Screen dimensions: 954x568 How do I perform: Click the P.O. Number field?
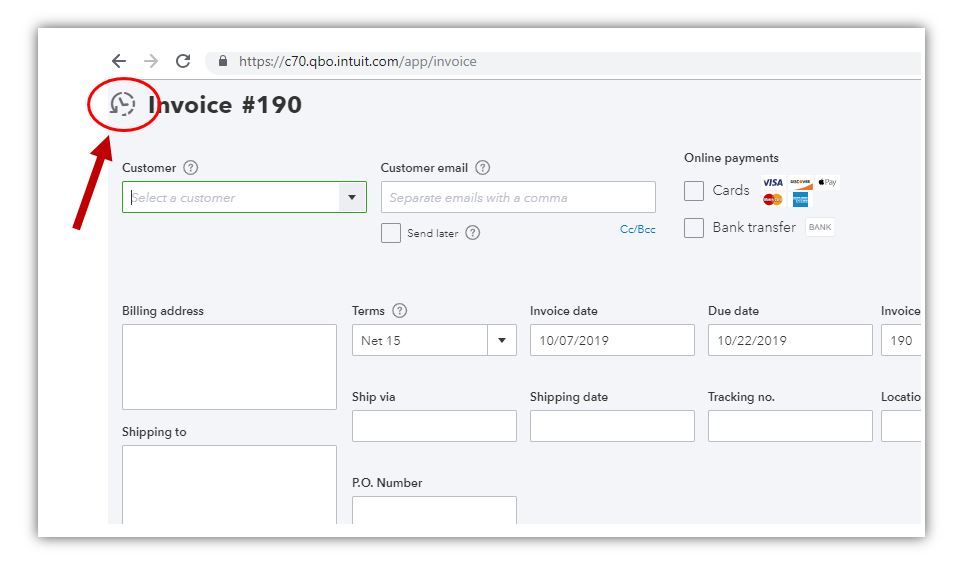434,510
